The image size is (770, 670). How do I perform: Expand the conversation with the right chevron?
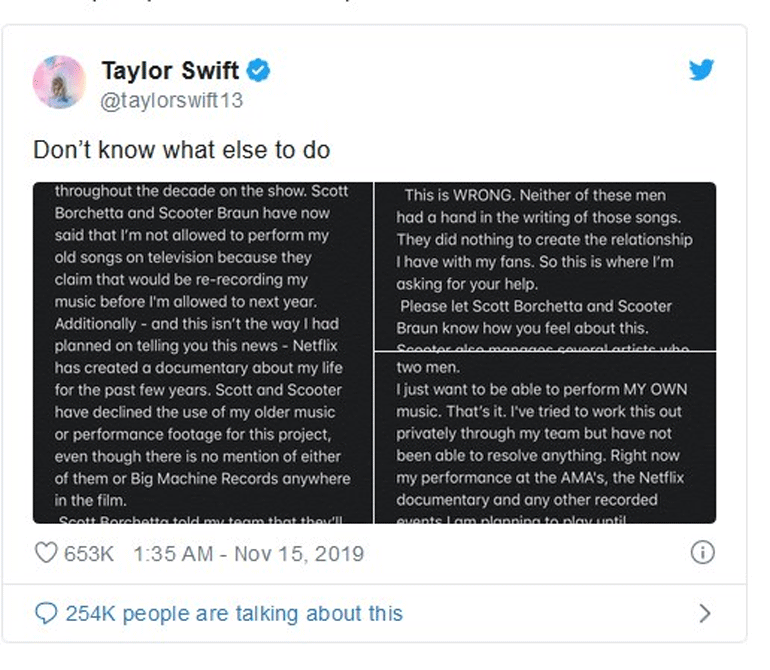tap(704, 613)
